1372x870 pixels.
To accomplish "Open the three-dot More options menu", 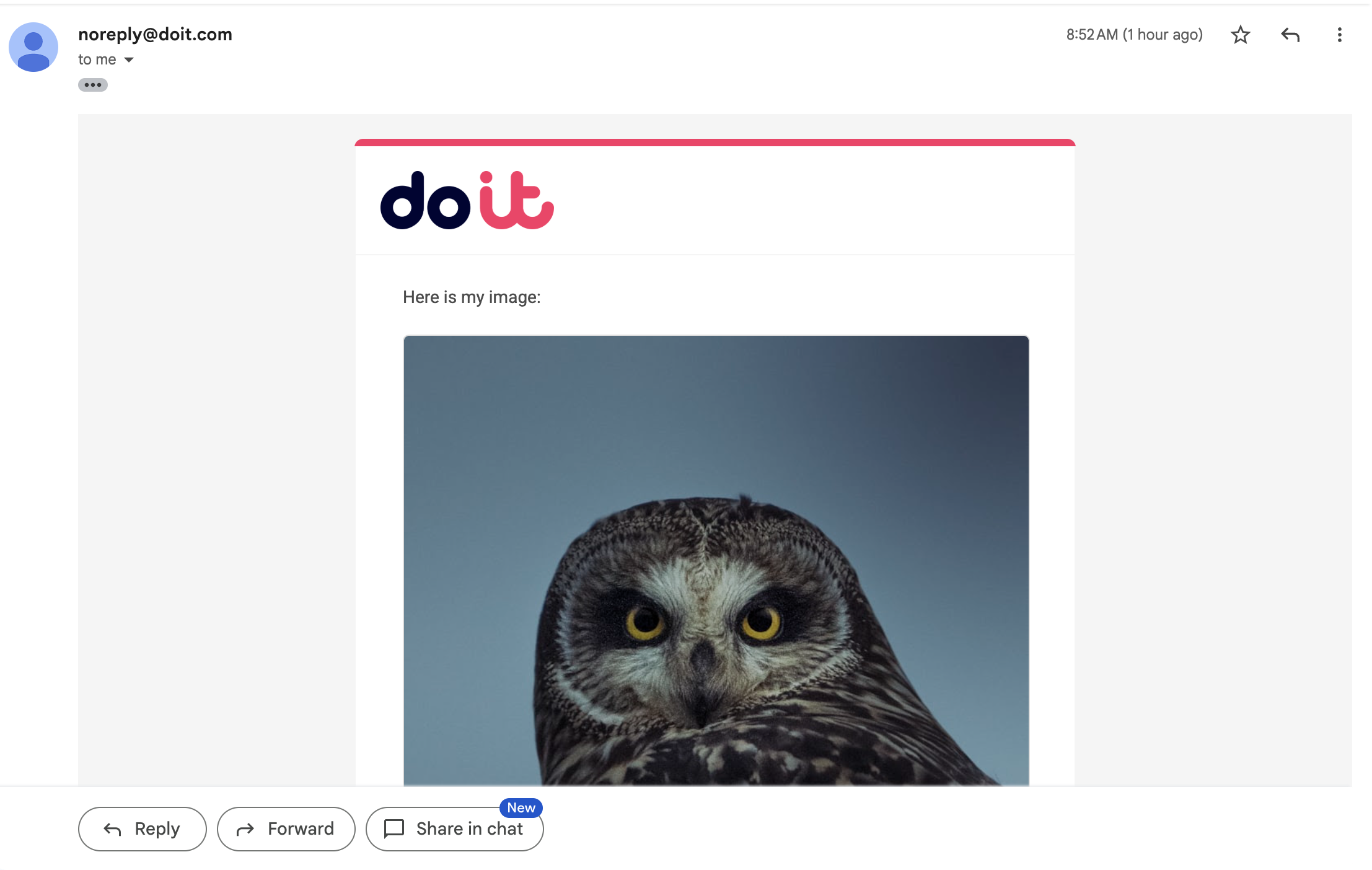I will click(1339, 35).
